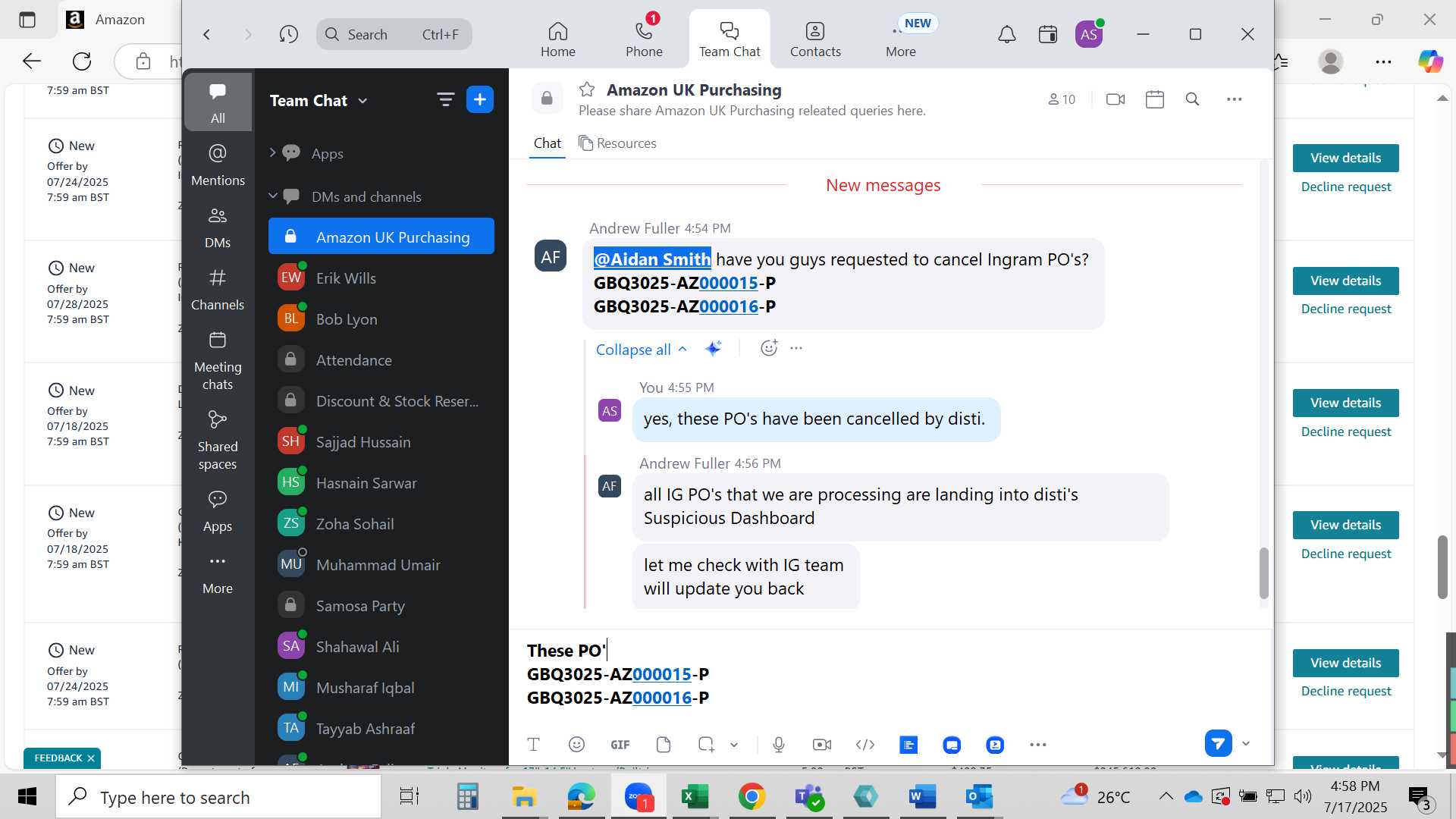1456x819 pixels.
Task: Expand the Apps section
Action: [272, 153]
